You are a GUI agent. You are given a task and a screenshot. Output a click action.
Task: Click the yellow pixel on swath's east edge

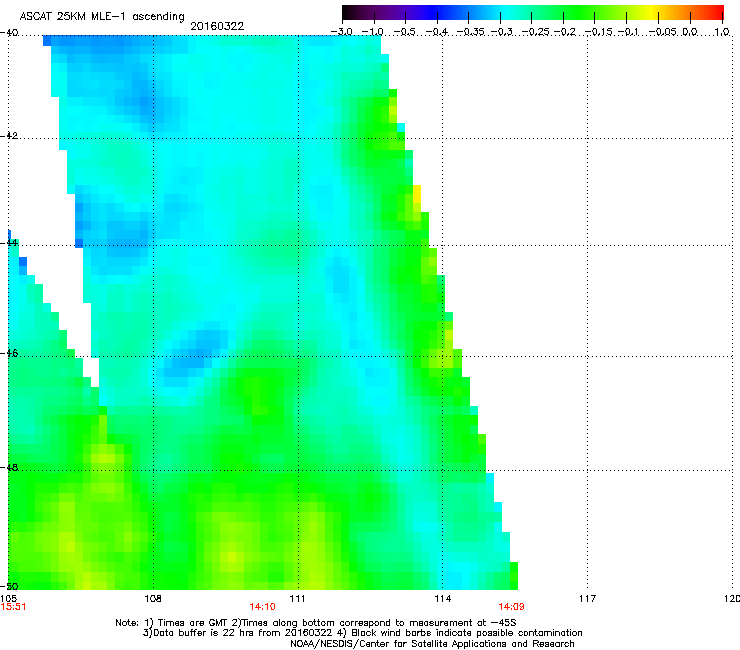[x=417, y=194]
